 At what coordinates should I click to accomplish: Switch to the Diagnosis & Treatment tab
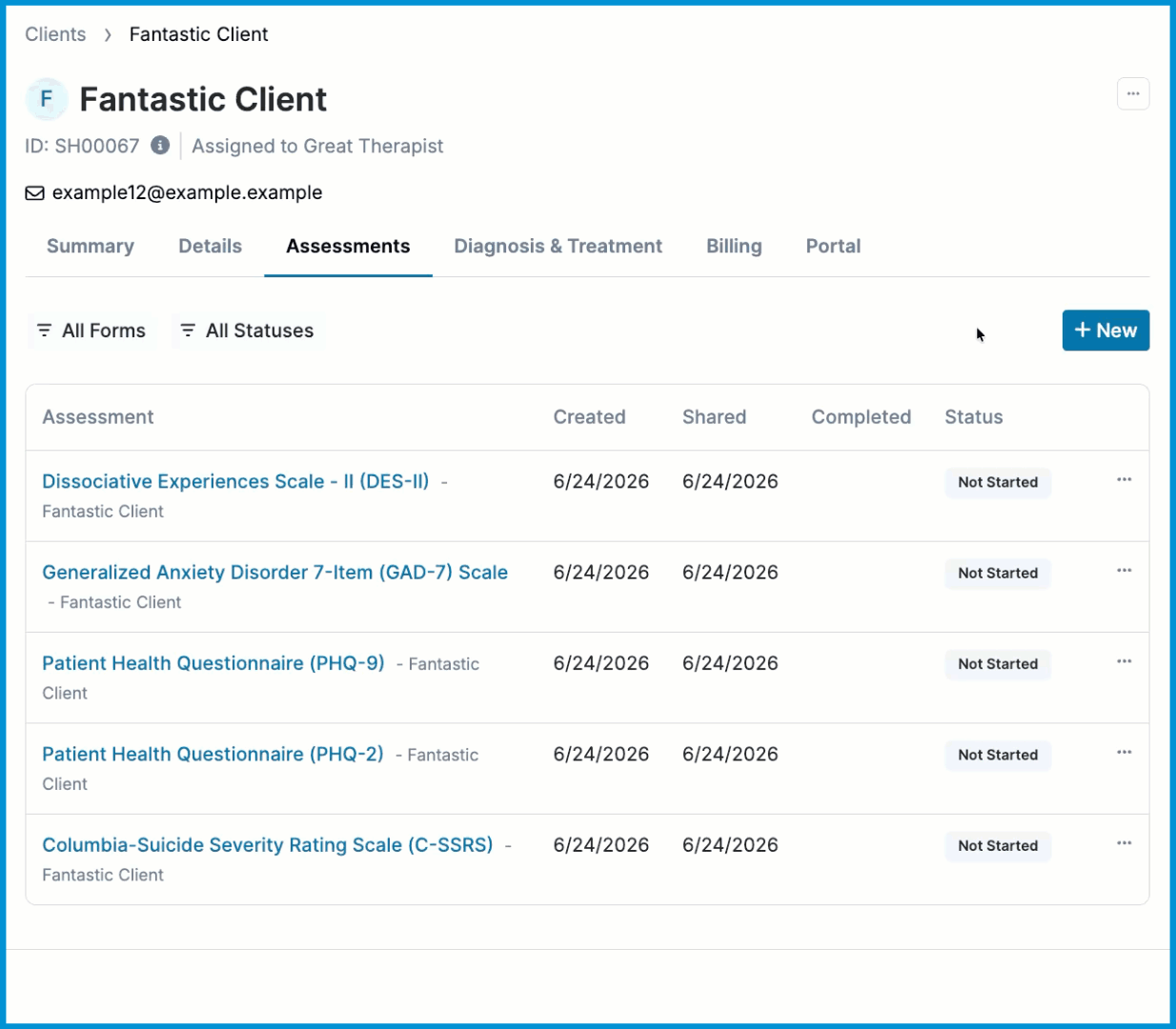pyautogui.click(x=558, y=246)
